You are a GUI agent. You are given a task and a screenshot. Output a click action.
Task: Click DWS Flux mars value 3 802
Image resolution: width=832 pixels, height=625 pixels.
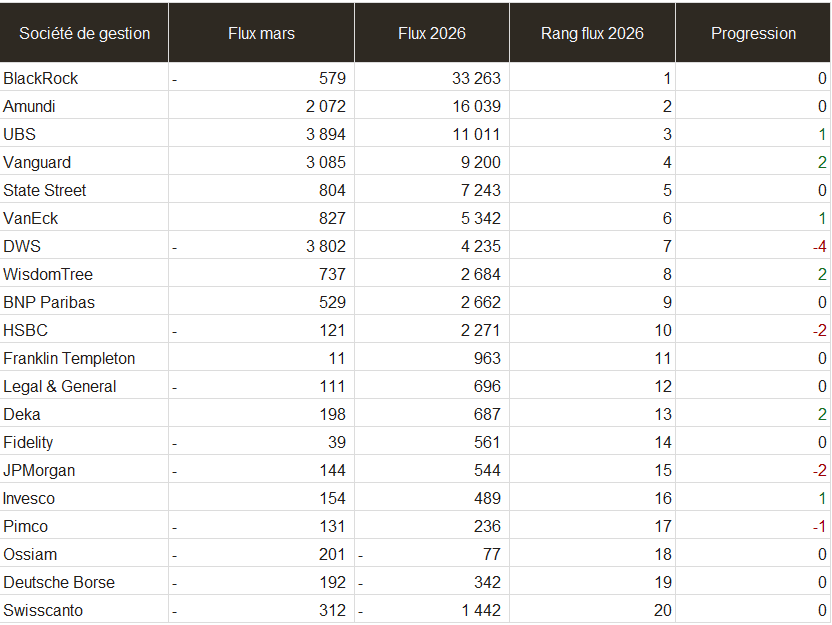(x=325, y=247)
